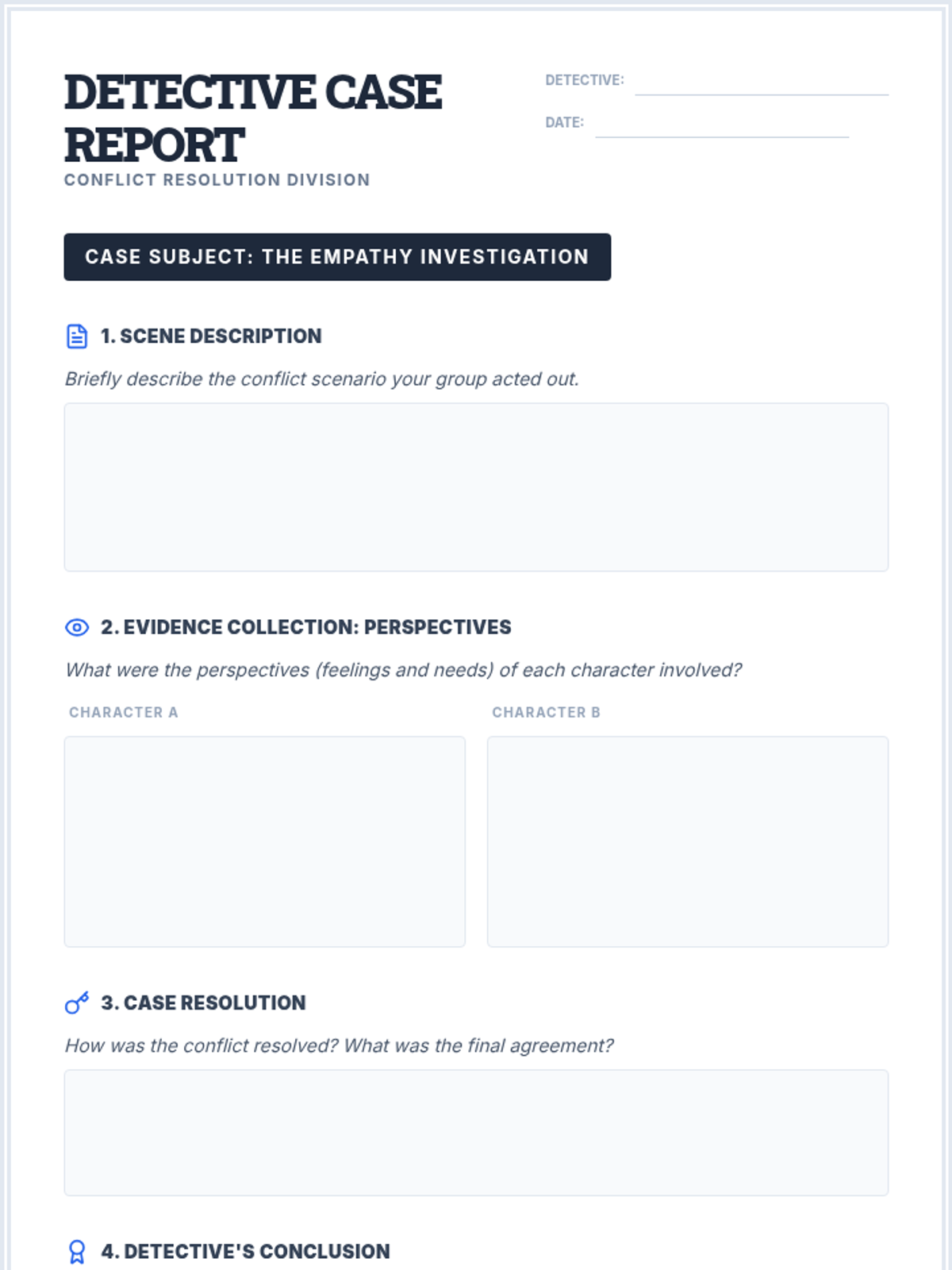
Task: Click the 'How was the conflict resolved' prompt
Action: click(339, 1046)
